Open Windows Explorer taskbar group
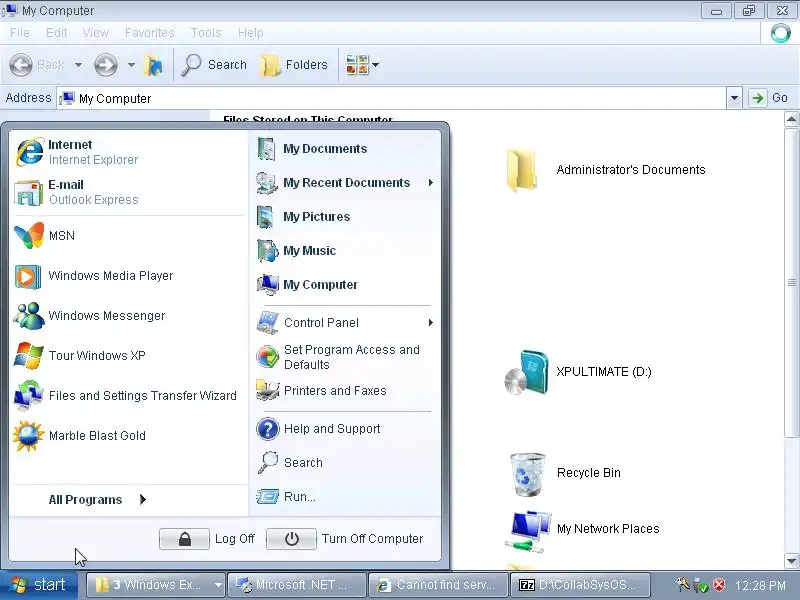Screen dimensions: 800x600 coord(156,585)
